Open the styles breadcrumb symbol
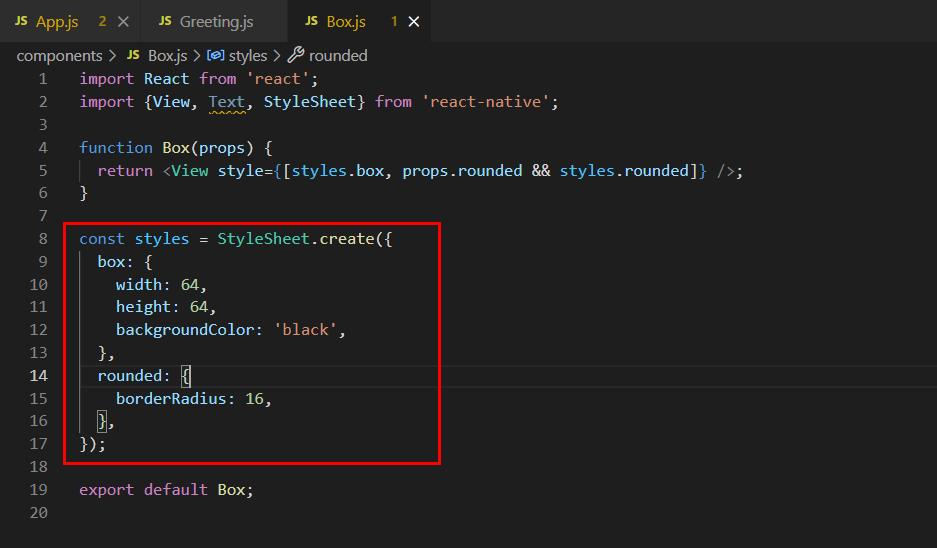Viewport: 937px width, 548px height. 247,56
